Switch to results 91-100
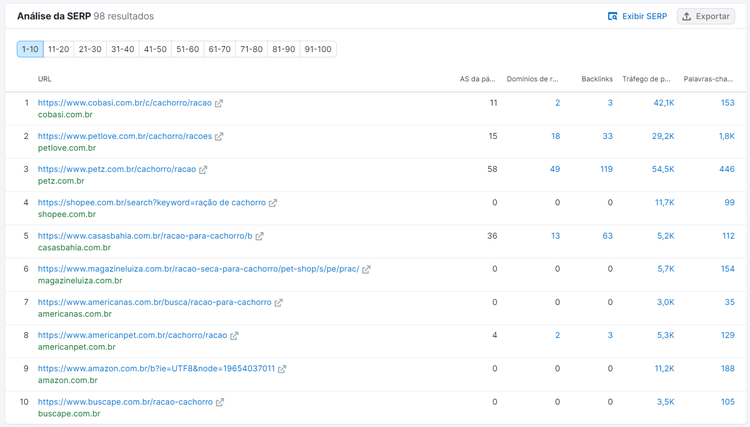The height and width of the screenshot is (427, 750). (318, 49)
